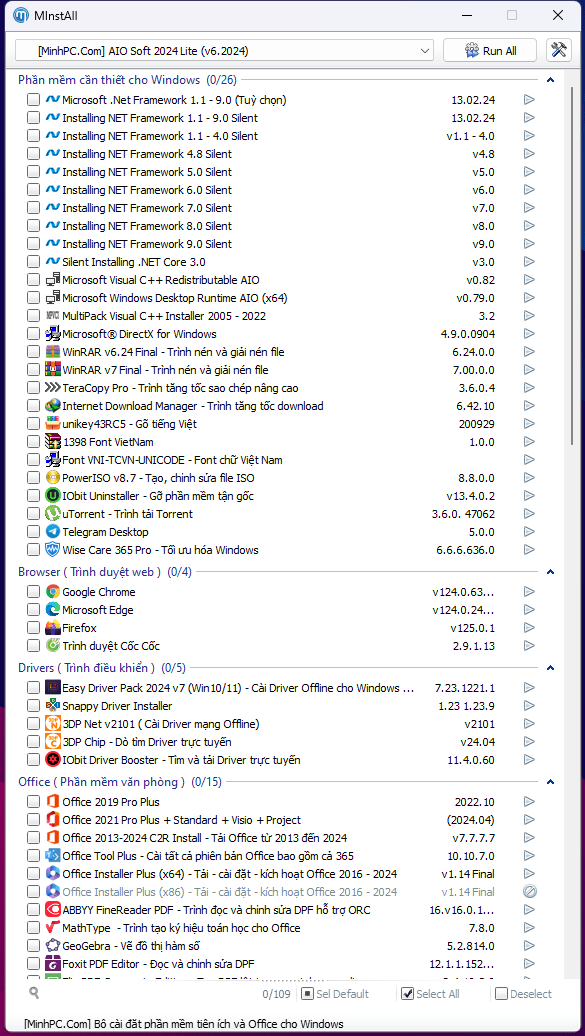The width and height of the screenshot is (585, 1036).
Task: Run MathType installer play arrow
Action: (529, 928)
